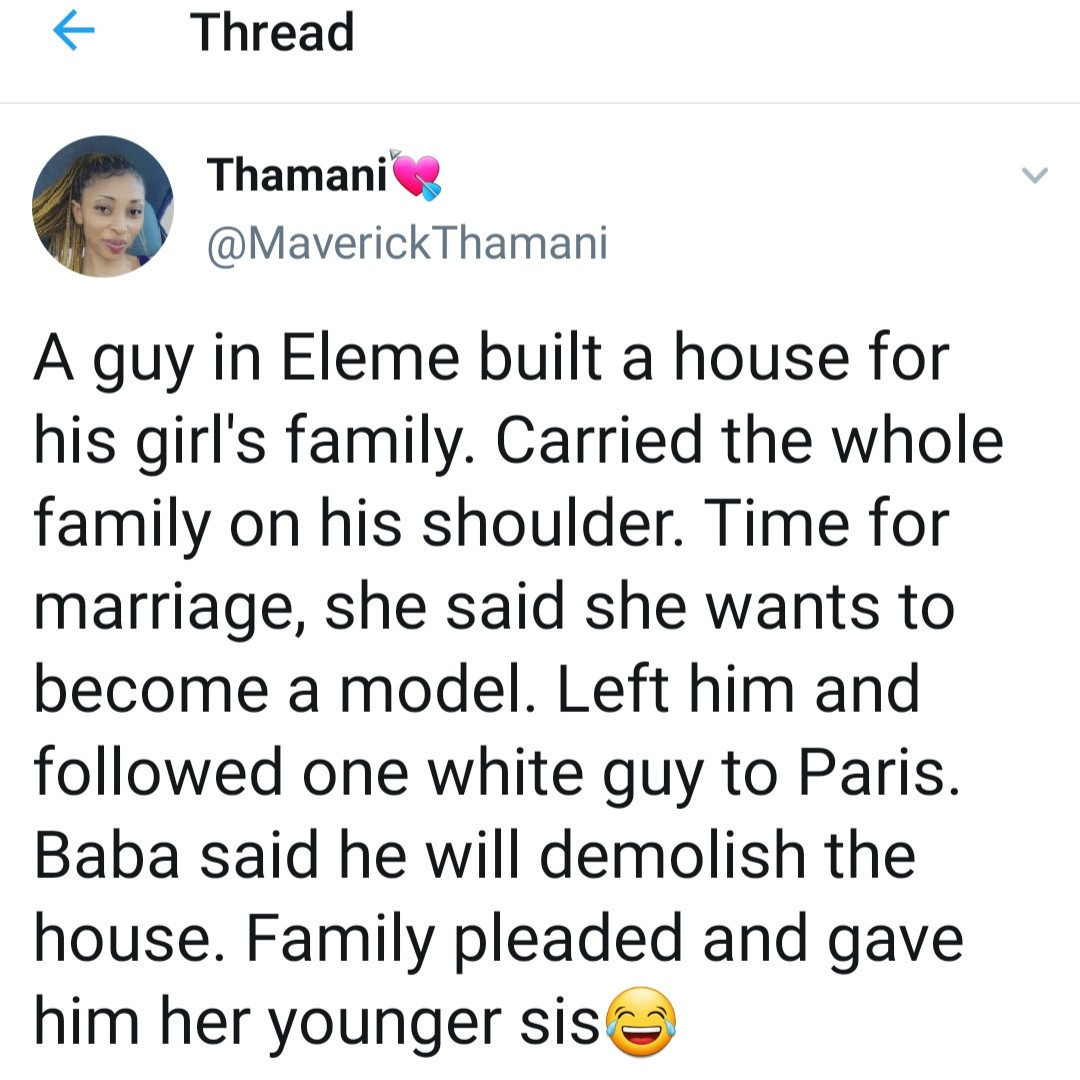The width and height of the screenshot is (1080, 1080).
Task: Open Thamani's profile picture
Action: point(104,206)
